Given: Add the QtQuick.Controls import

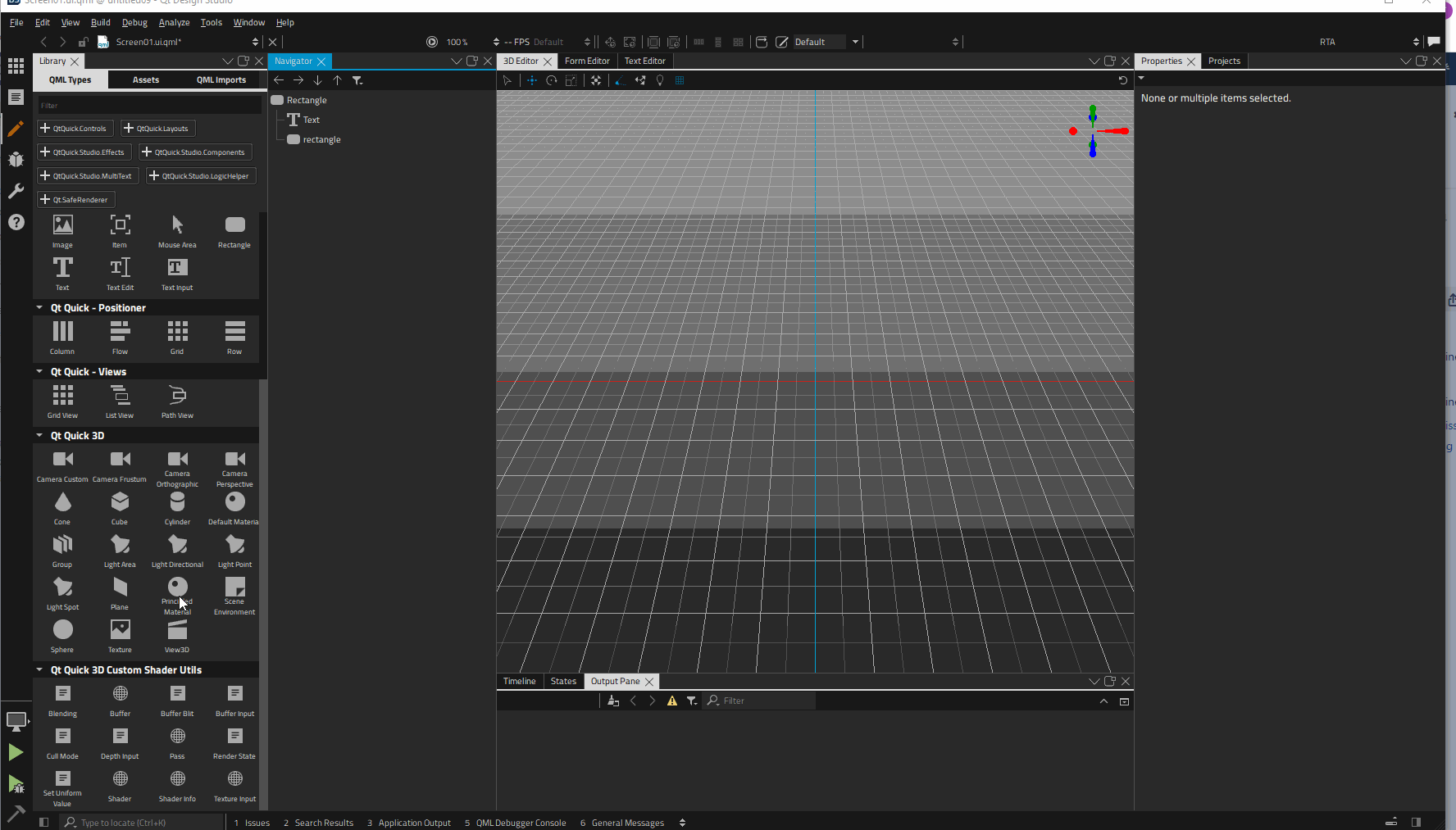Looking at the screenshot, I should point(75,129).
